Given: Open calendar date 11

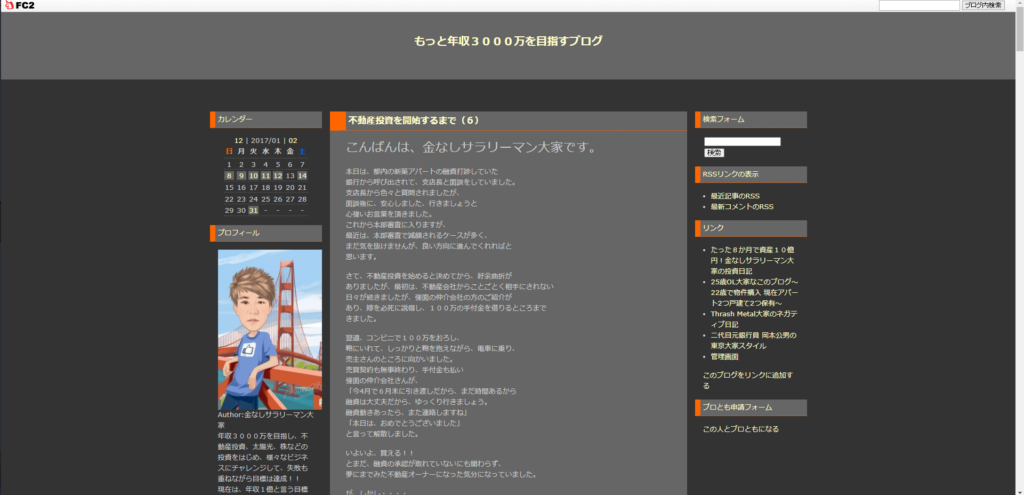Looking at the screenshot, I should 265,175.
